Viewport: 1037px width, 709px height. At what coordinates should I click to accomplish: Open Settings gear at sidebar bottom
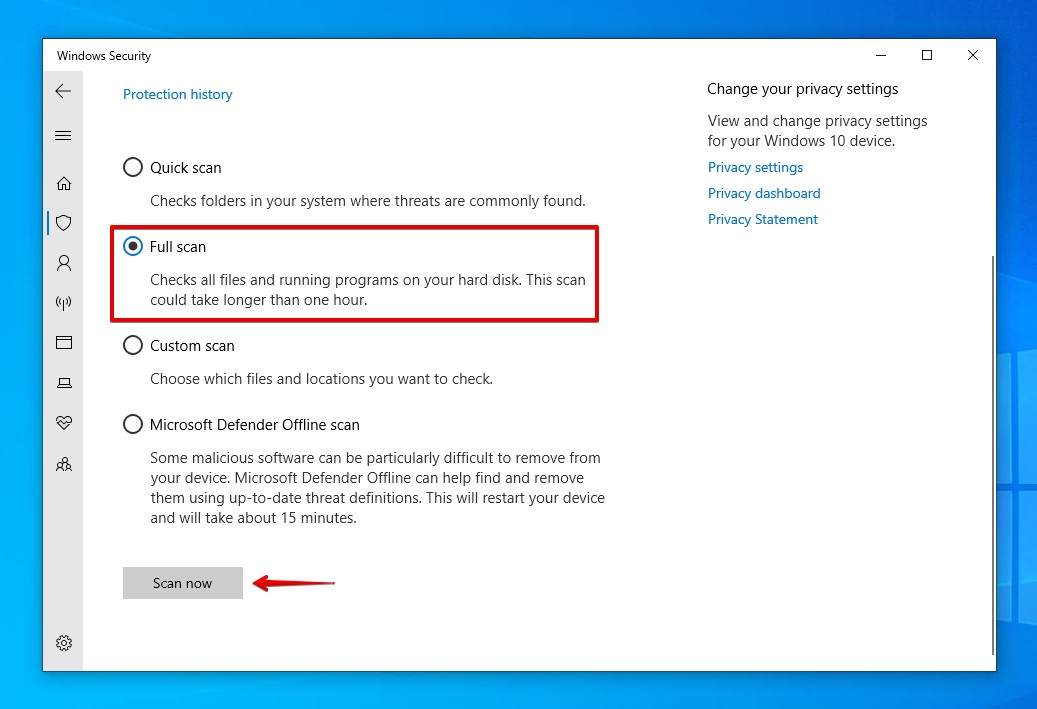(63, 643)
